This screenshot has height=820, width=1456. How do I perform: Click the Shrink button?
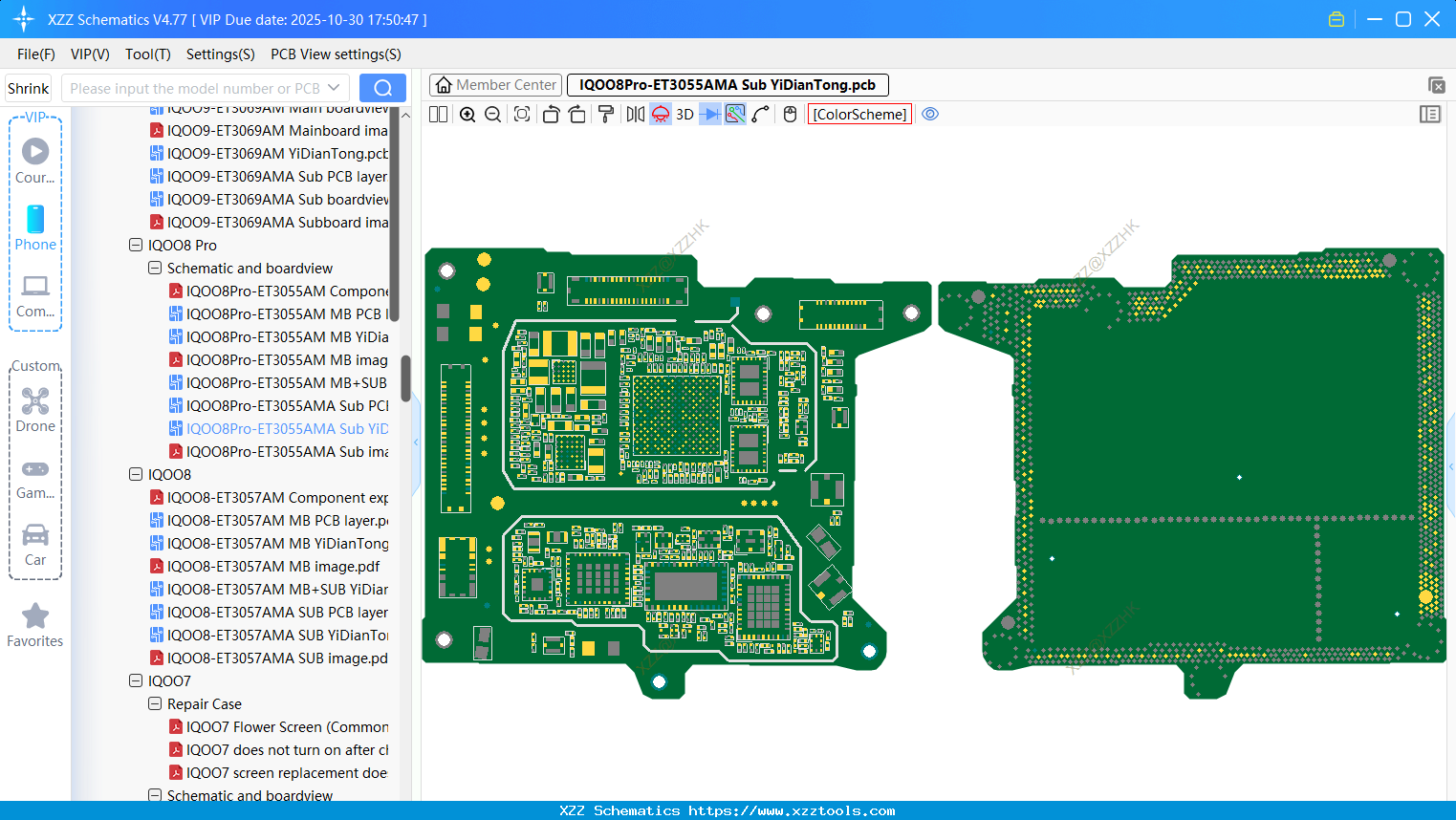click(29, 88)
